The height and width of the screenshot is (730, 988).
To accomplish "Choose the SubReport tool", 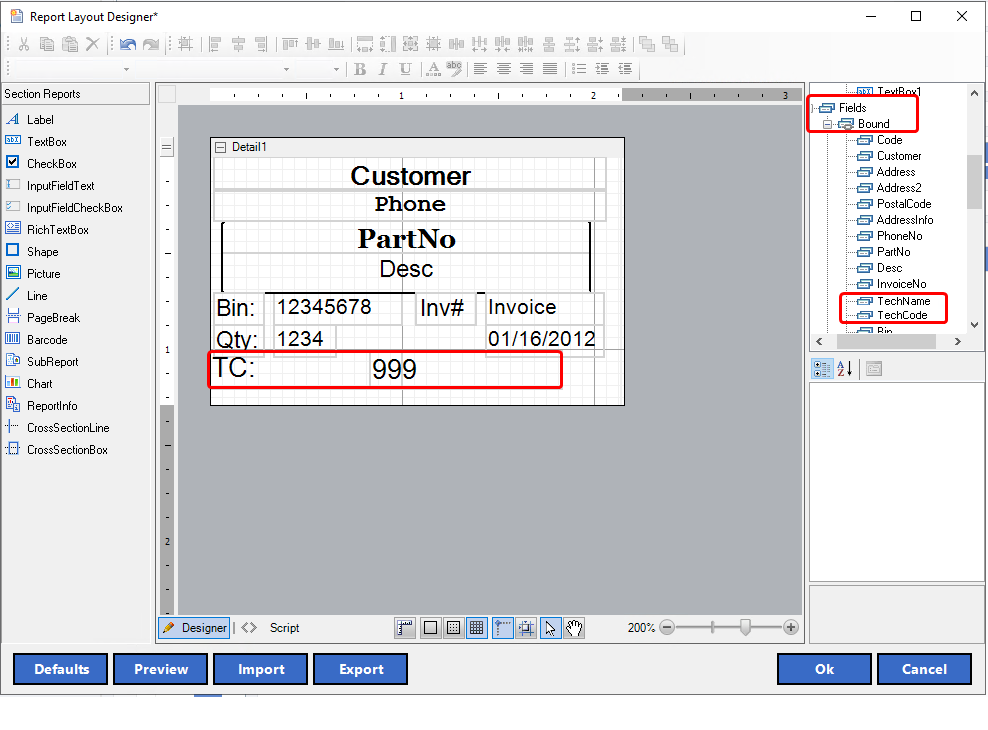I will [x=52, y=362].
